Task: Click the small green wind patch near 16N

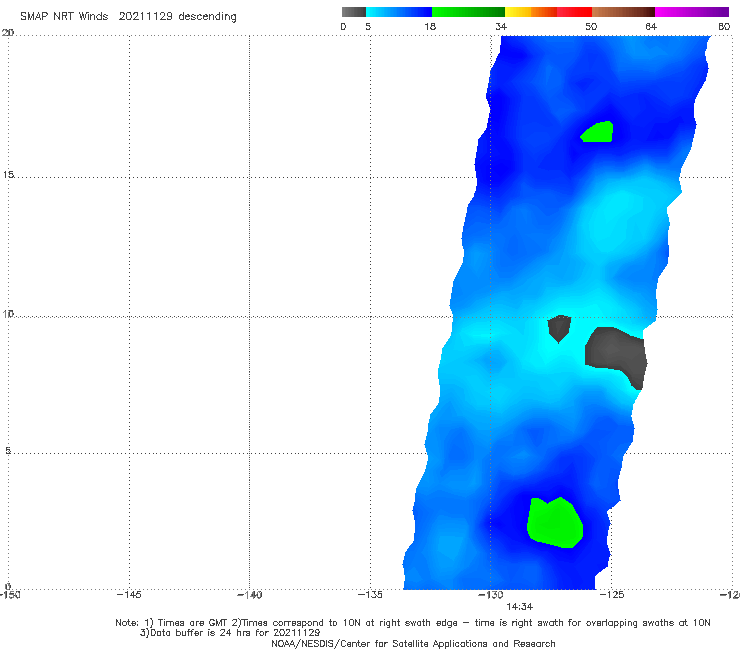Action: 597,132
